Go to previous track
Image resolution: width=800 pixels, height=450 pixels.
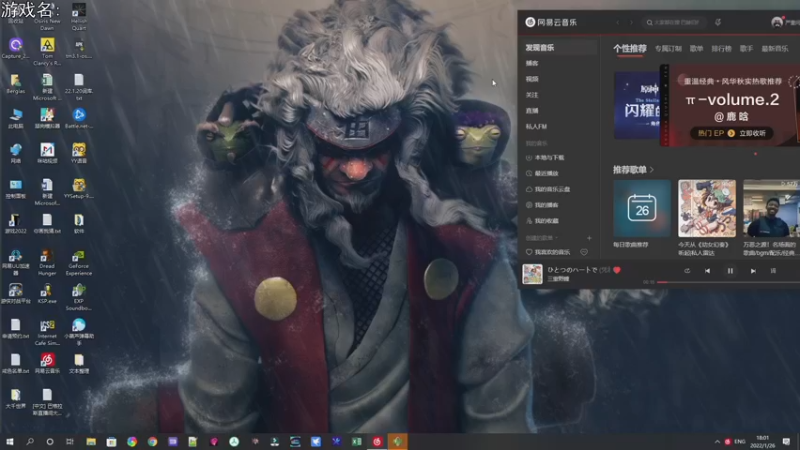tap(707, 271)
